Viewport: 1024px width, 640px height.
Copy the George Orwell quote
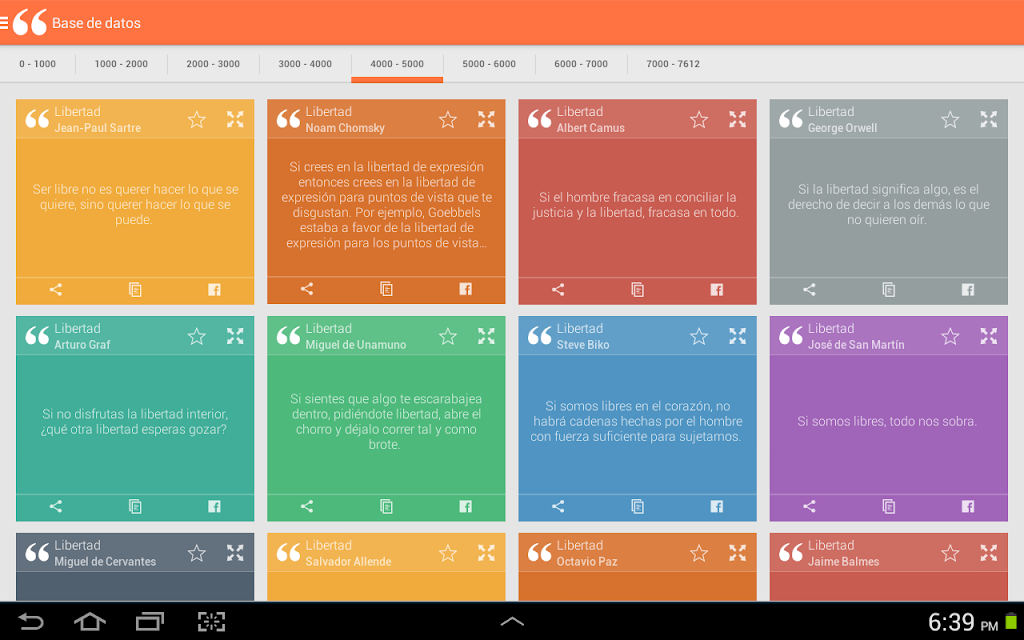coord(888,289)
